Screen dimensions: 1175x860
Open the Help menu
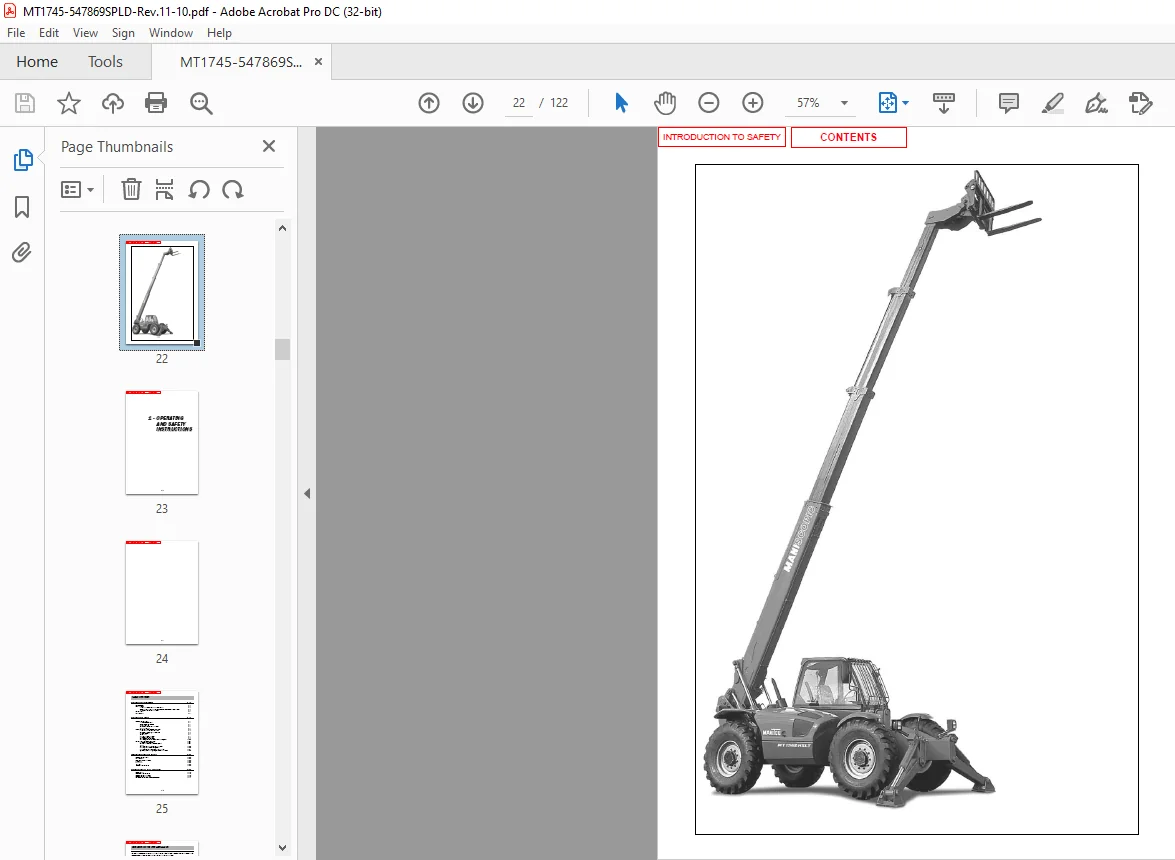(219, 33)
